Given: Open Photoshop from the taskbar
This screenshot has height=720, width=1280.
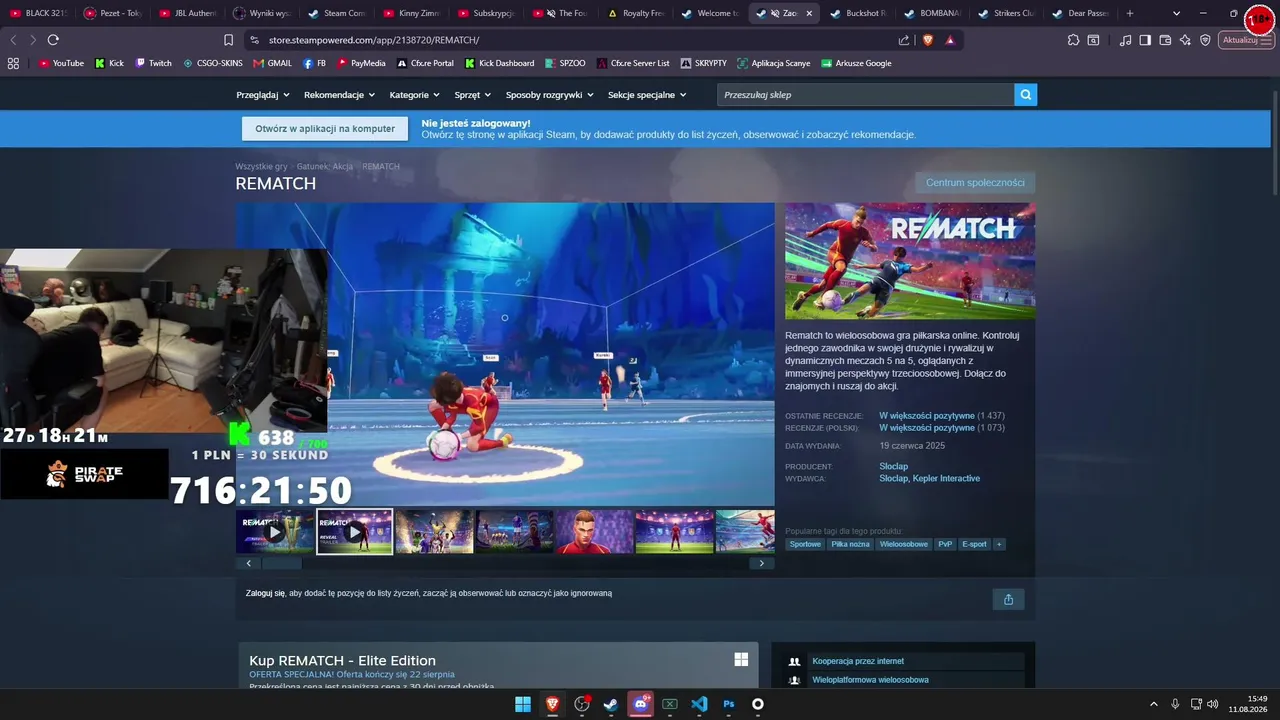Looking at the screenshot, I should (x=729, y=704).
